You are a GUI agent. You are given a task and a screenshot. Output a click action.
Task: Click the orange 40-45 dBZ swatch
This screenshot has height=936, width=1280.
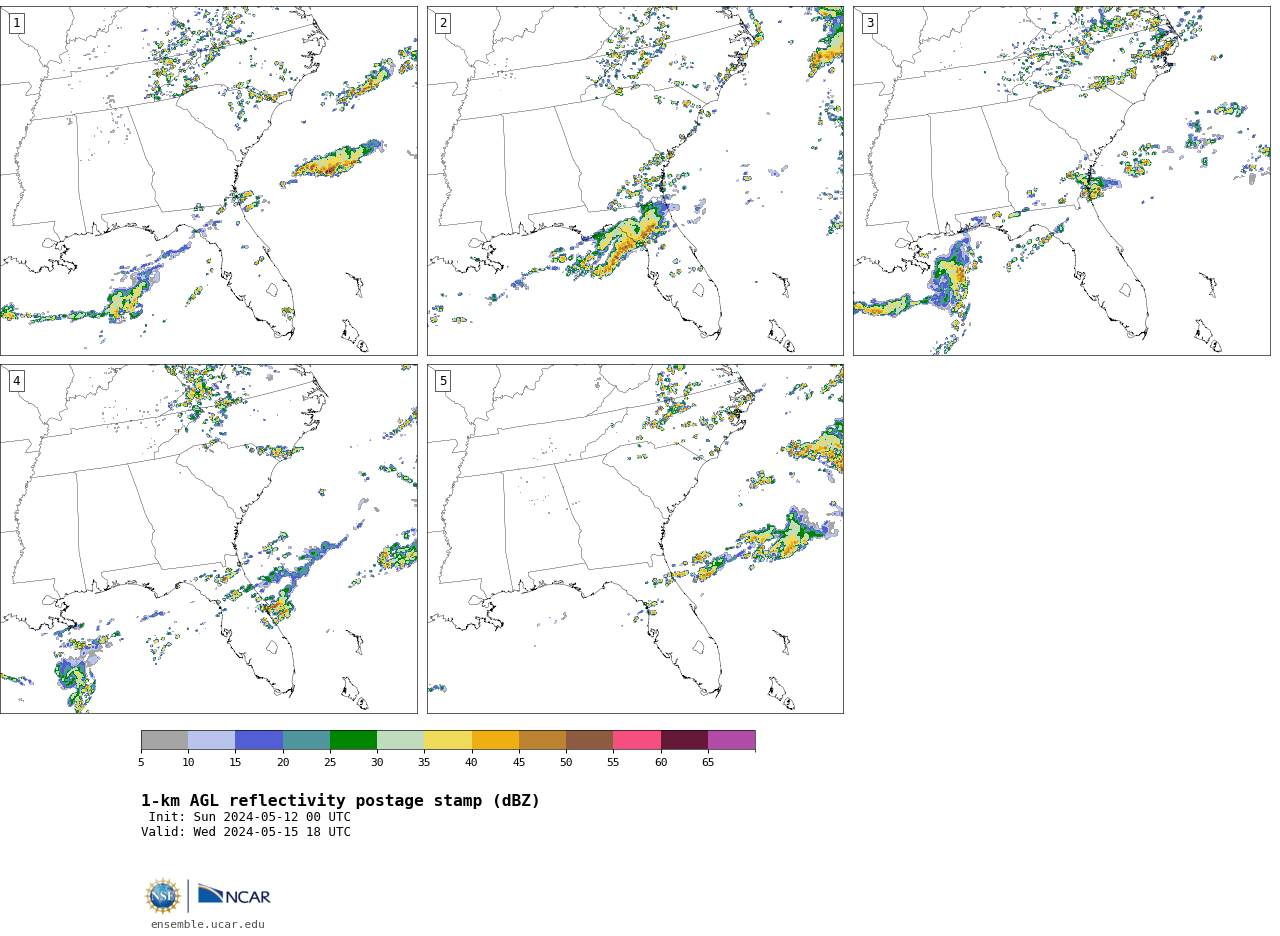pyautogui.click(x=495, y=740)
